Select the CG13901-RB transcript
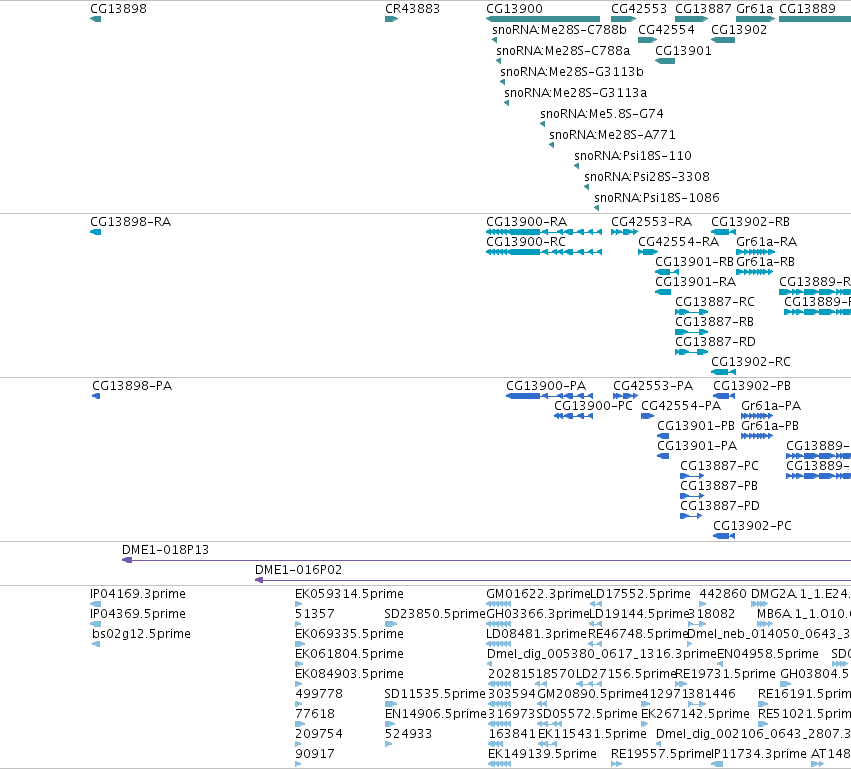Viewport: 851px width, 769px height. (667, 272)
